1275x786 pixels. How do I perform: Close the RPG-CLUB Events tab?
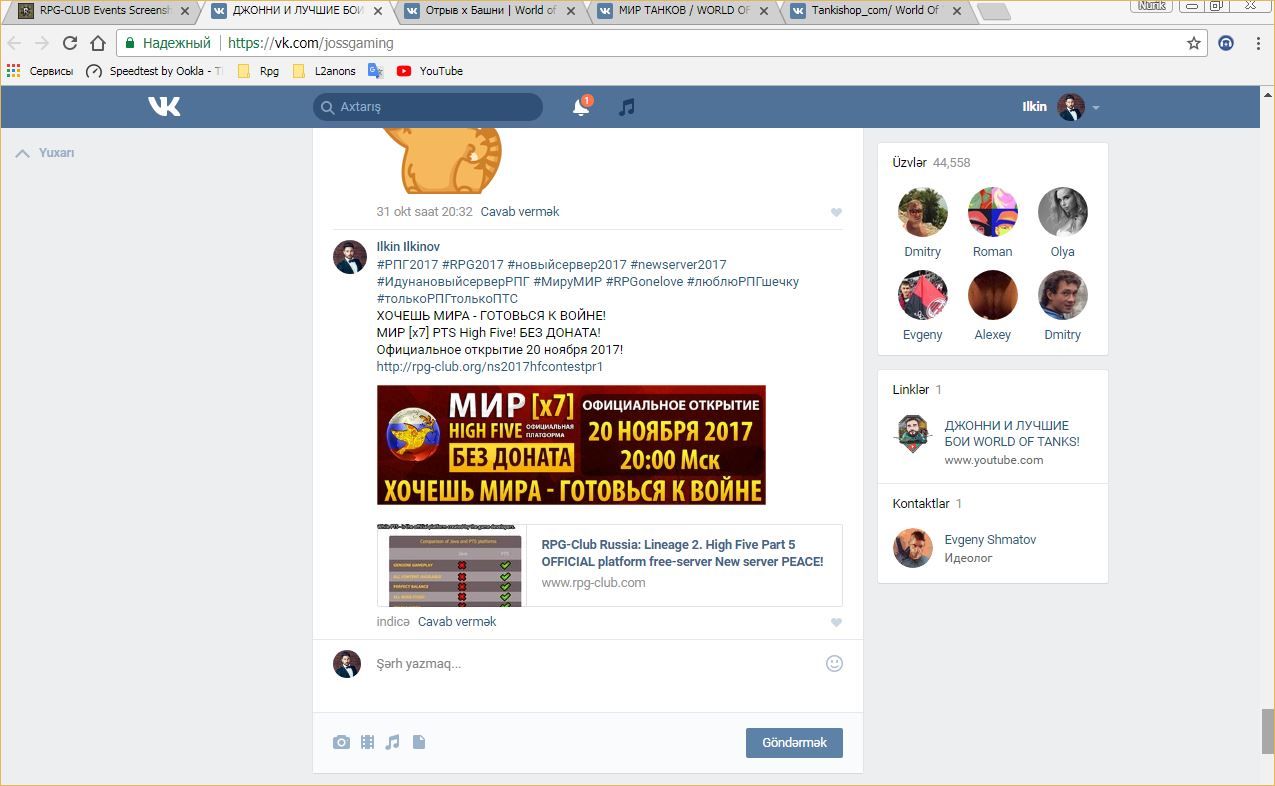(185, 11)
